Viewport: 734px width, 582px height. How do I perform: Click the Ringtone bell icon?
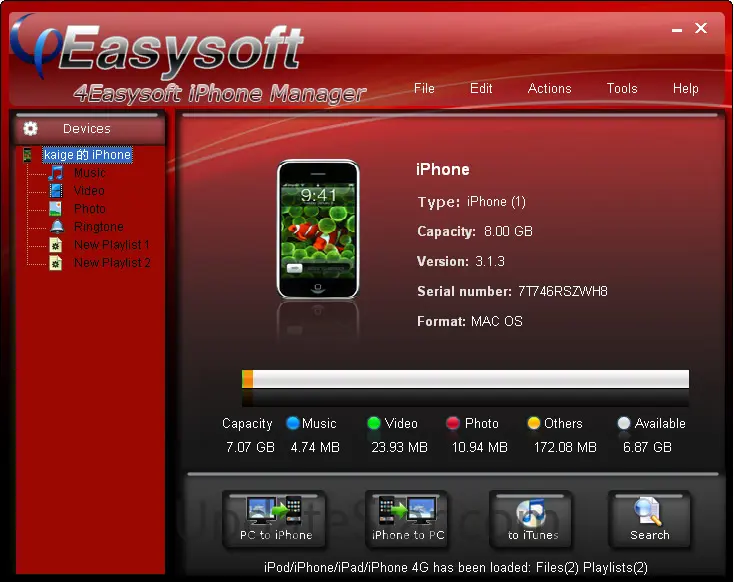pos(57,227)
